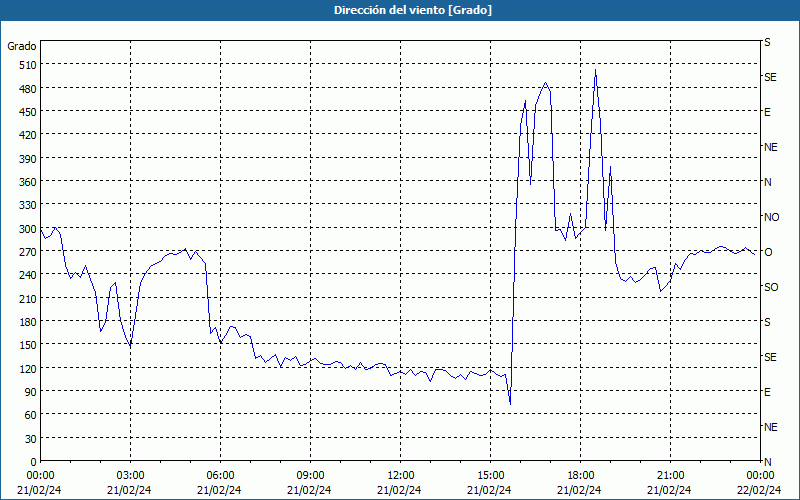Click the 'Grado' y-axis unit label

tap(22, 46)
